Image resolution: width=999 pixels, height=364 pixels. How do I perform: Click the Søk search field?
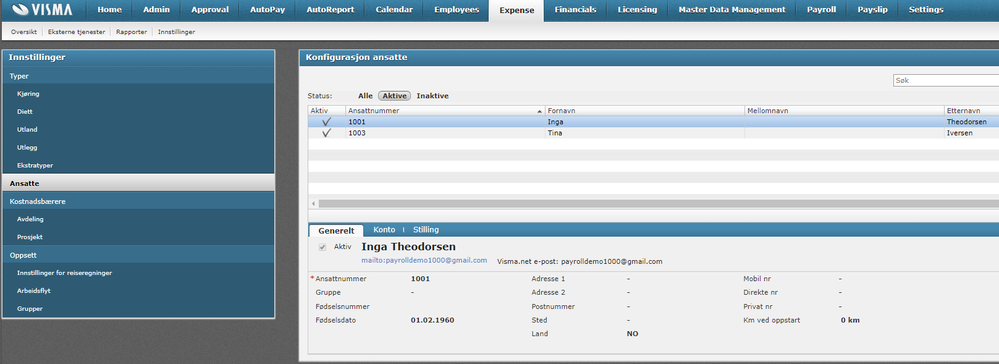[x=945, y=81]
